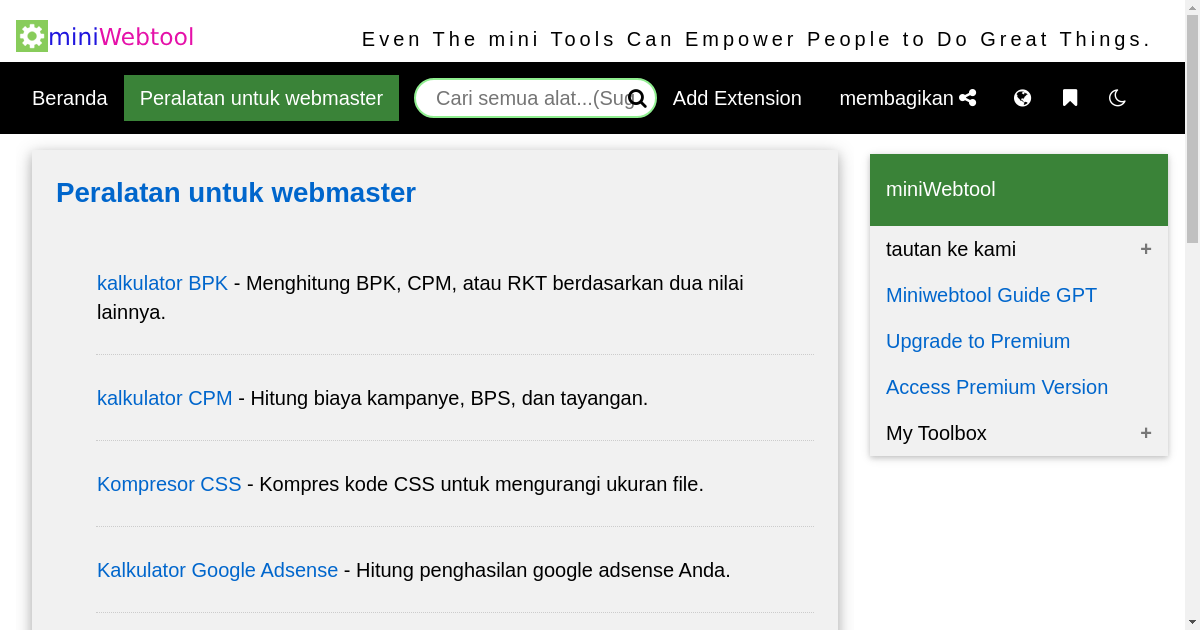Expand the My Toolbox section

[1145, 433]
